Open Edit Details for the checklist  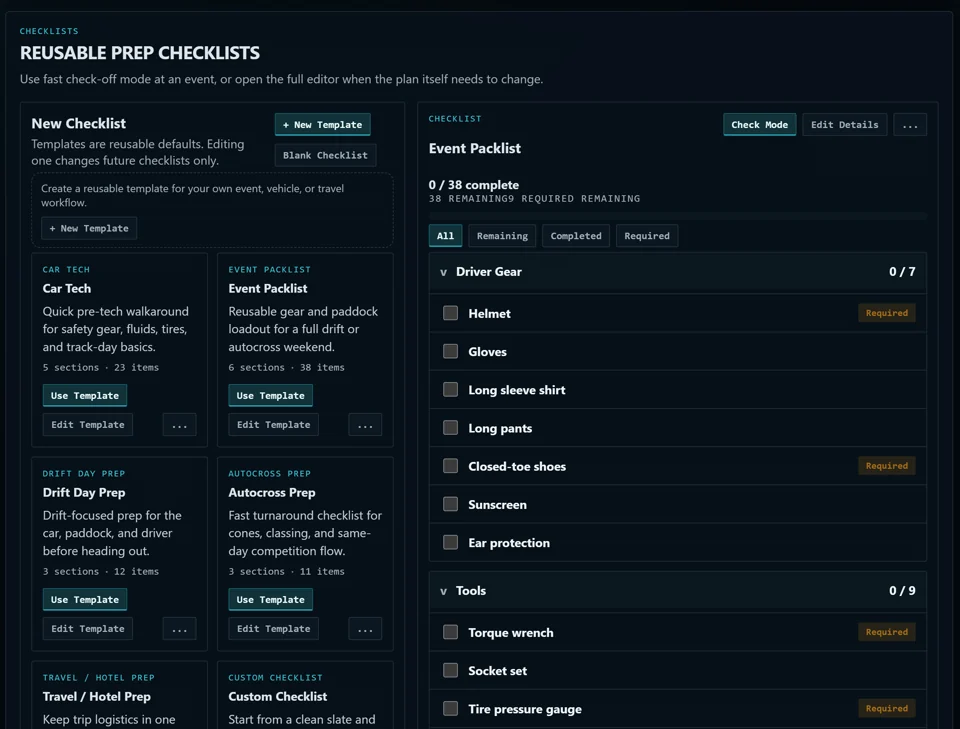tap(845, 125)
